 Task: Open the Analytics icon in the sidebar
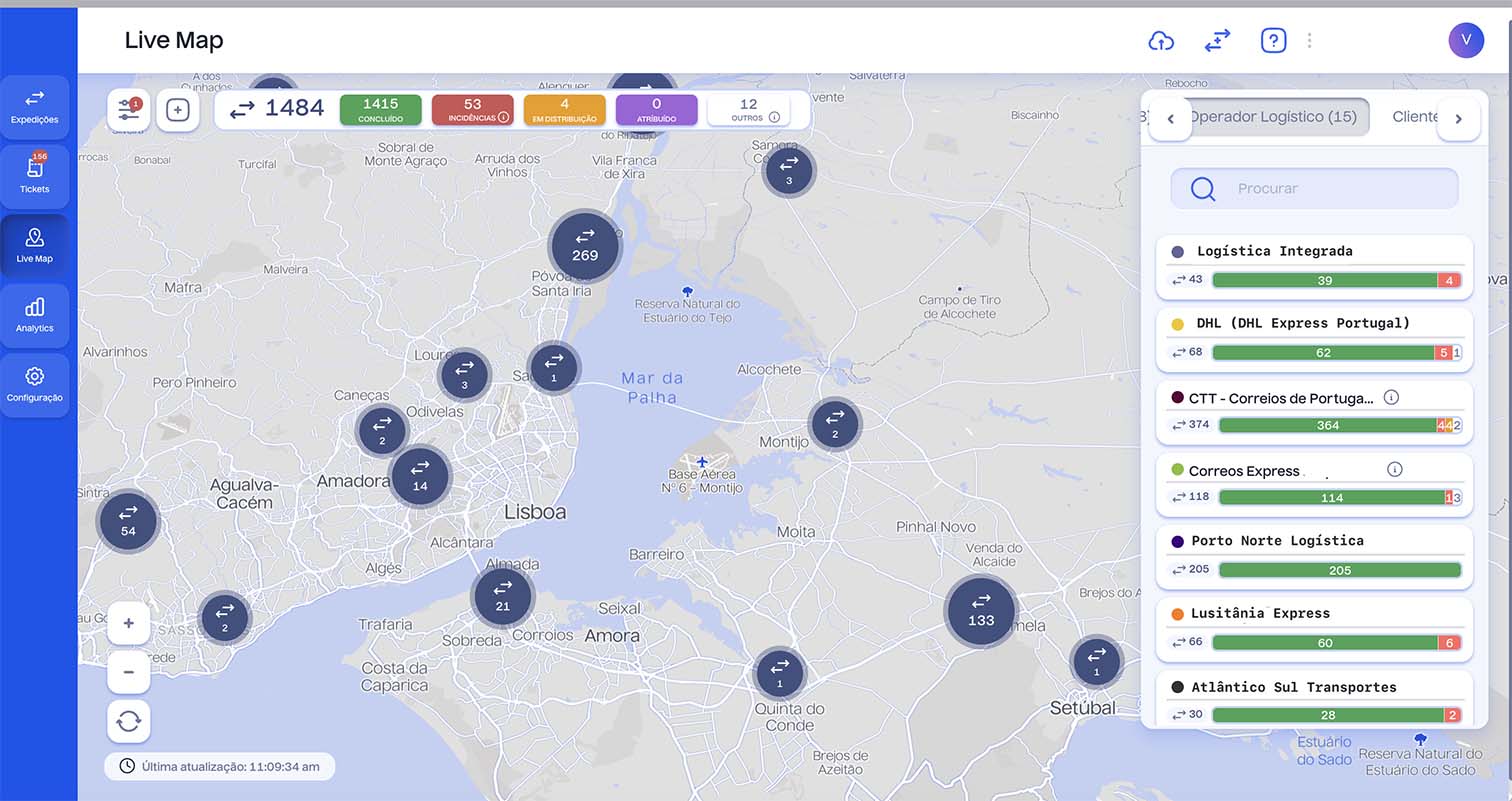pos(35,313)
